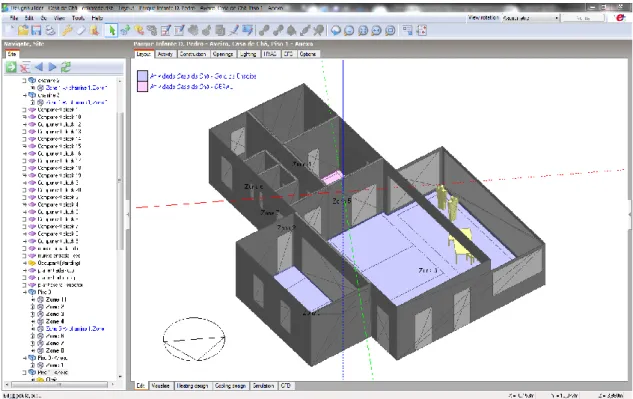Expand the Occupant (standing) node
The height and width of the screenshot is (399, 633).
(25, 263)
